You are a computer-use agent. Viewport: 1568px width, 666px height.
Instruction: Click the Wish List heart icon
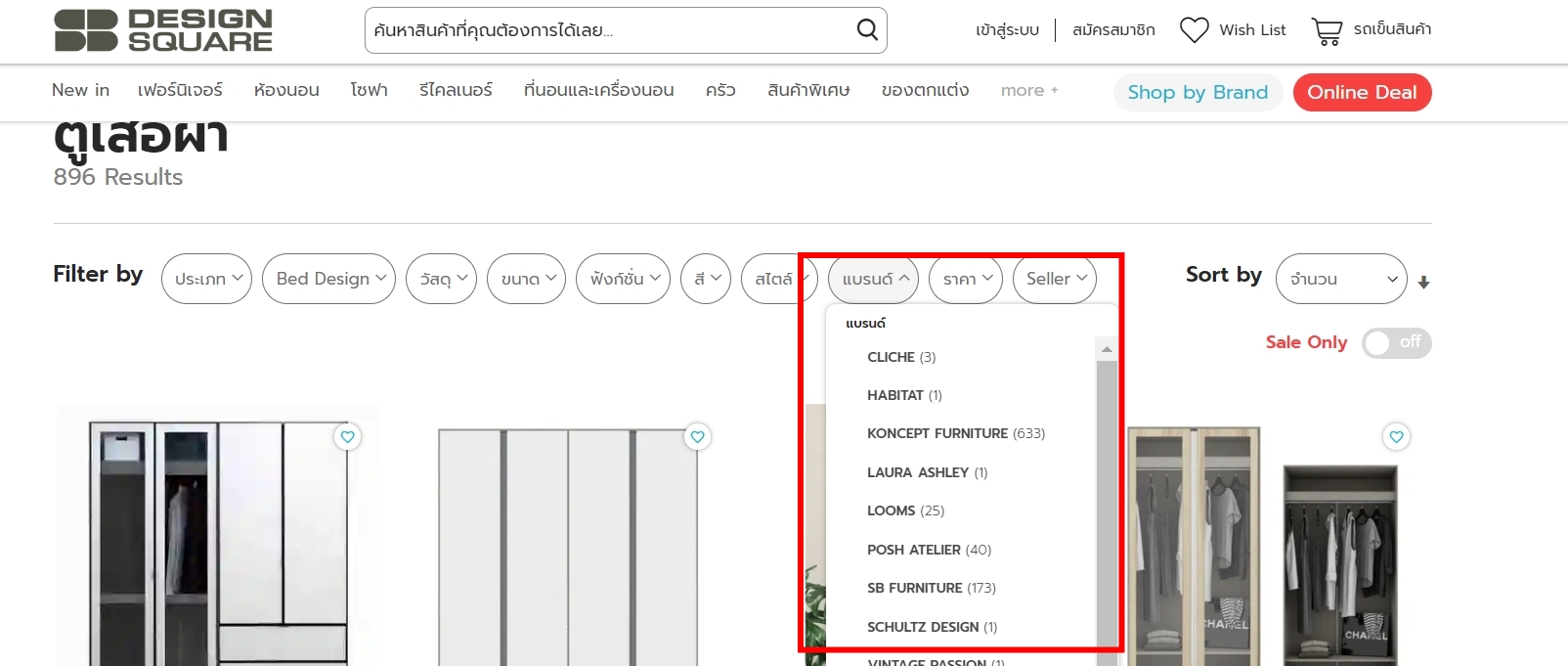pyautogui.click(x=1194, y=30)
